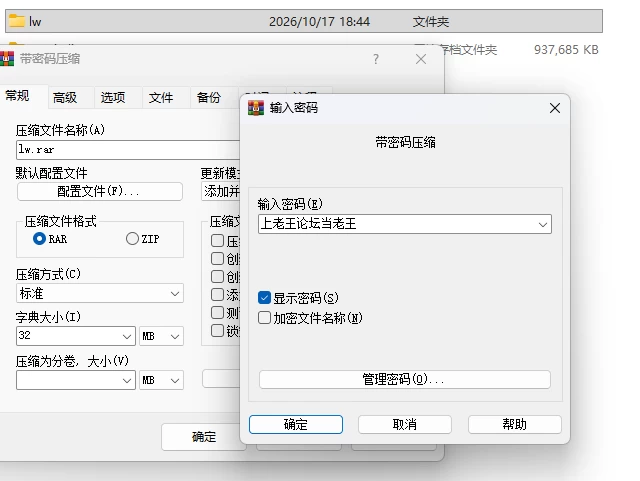Image resolution: width=640 pixels, height=481 pixels.
Task: Click 确定 in the 输入密码 dialog
Action: 296,425
